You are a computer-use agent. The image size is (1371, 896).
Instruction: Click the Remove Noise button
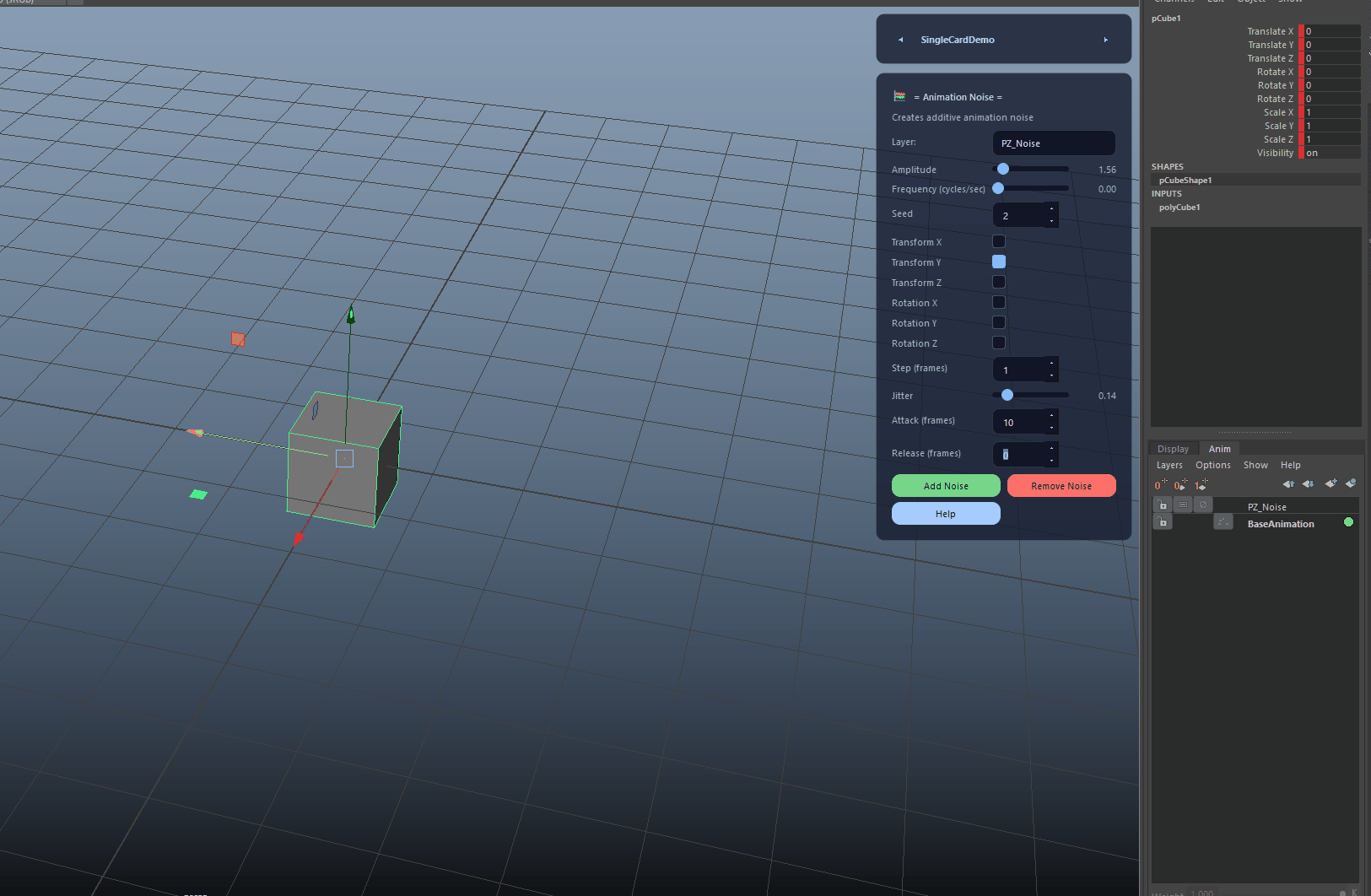(x=1061, y=486)
